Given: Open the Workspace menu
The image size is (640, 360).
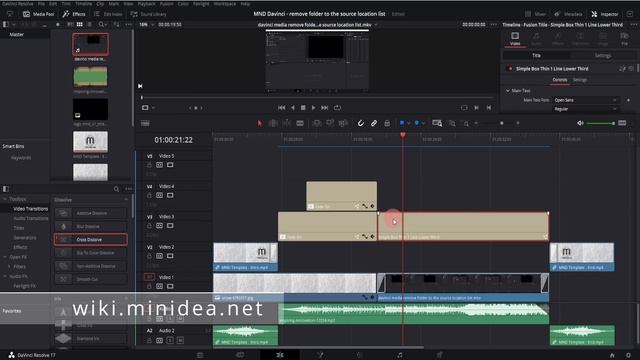Looking at the screenshot, I should coord(225,4).
